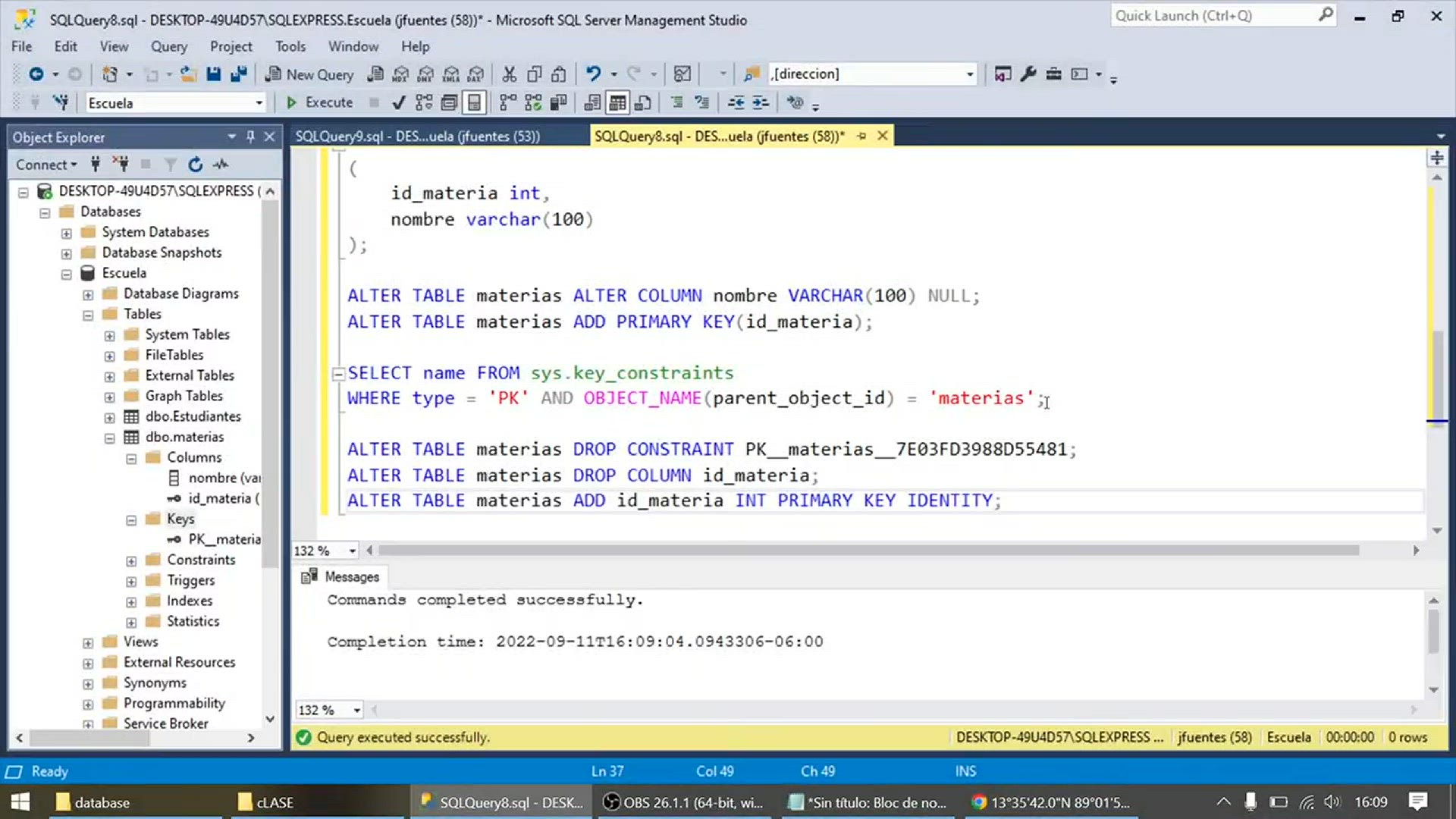Click the Copy icon in toolbar

[x=534, y=74]
